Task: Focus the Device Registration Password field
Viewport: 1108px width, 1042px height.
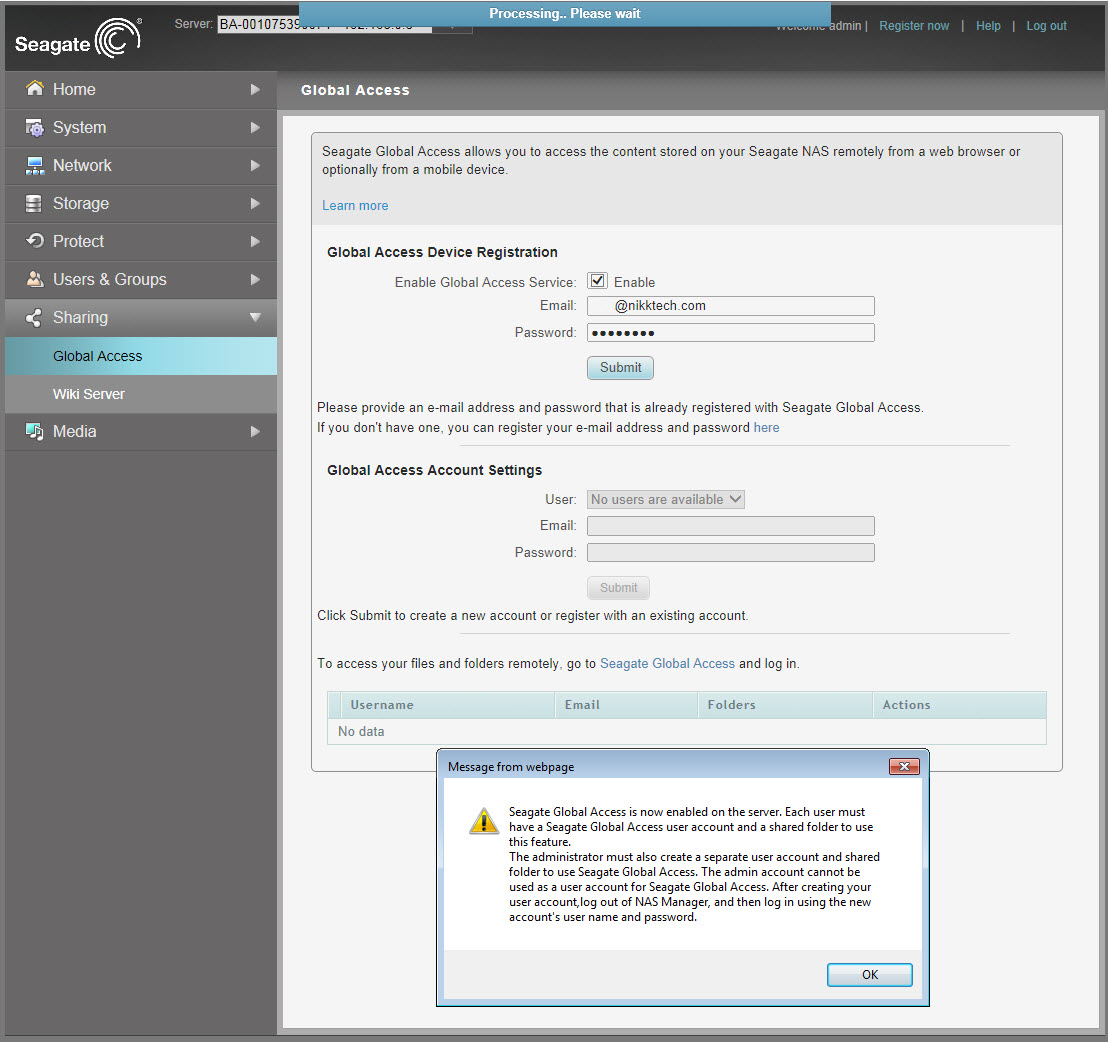Action: pos(731,333)
